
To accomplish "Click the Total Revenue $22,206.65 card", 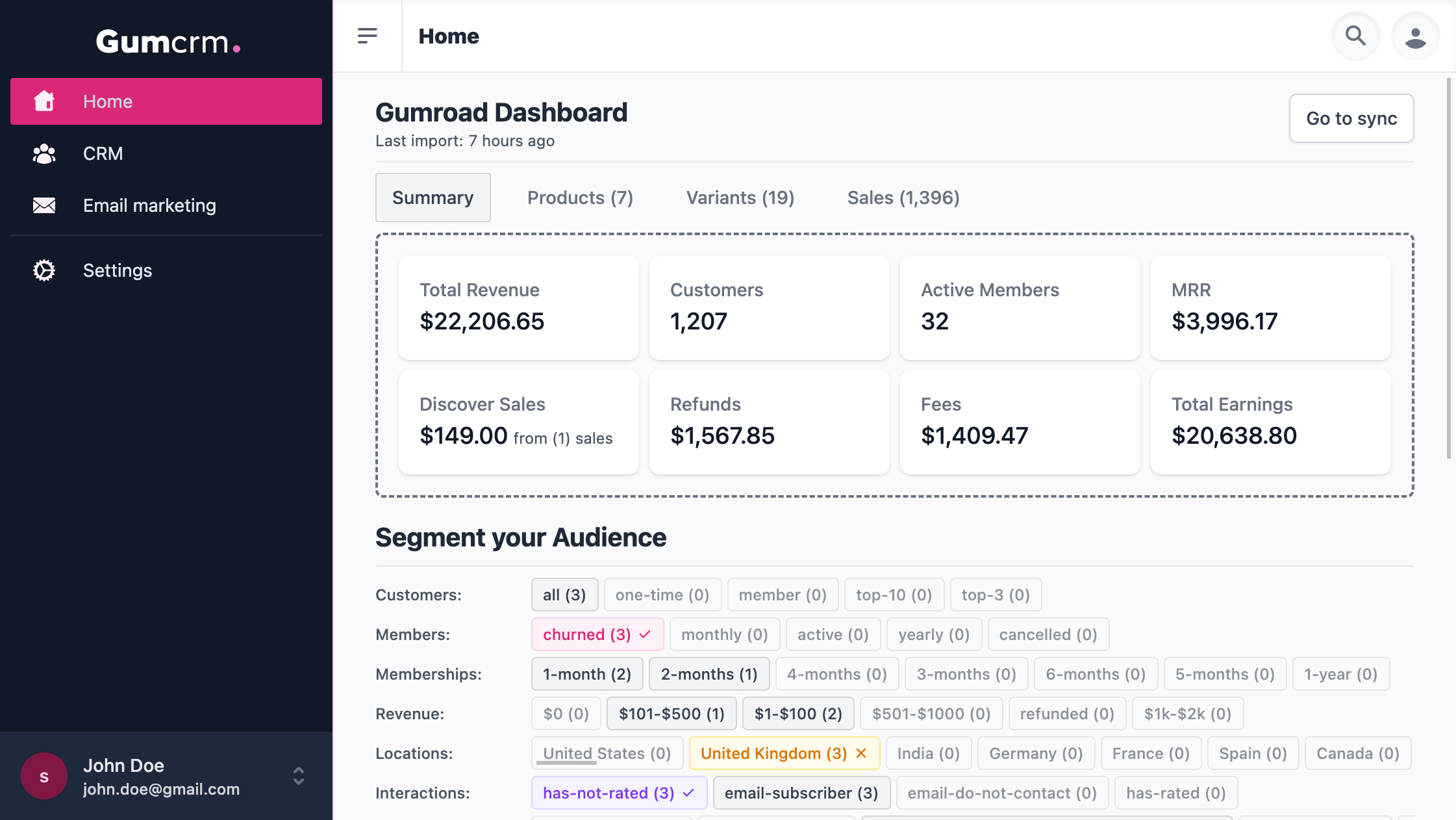I will click(x=518, y=307).
